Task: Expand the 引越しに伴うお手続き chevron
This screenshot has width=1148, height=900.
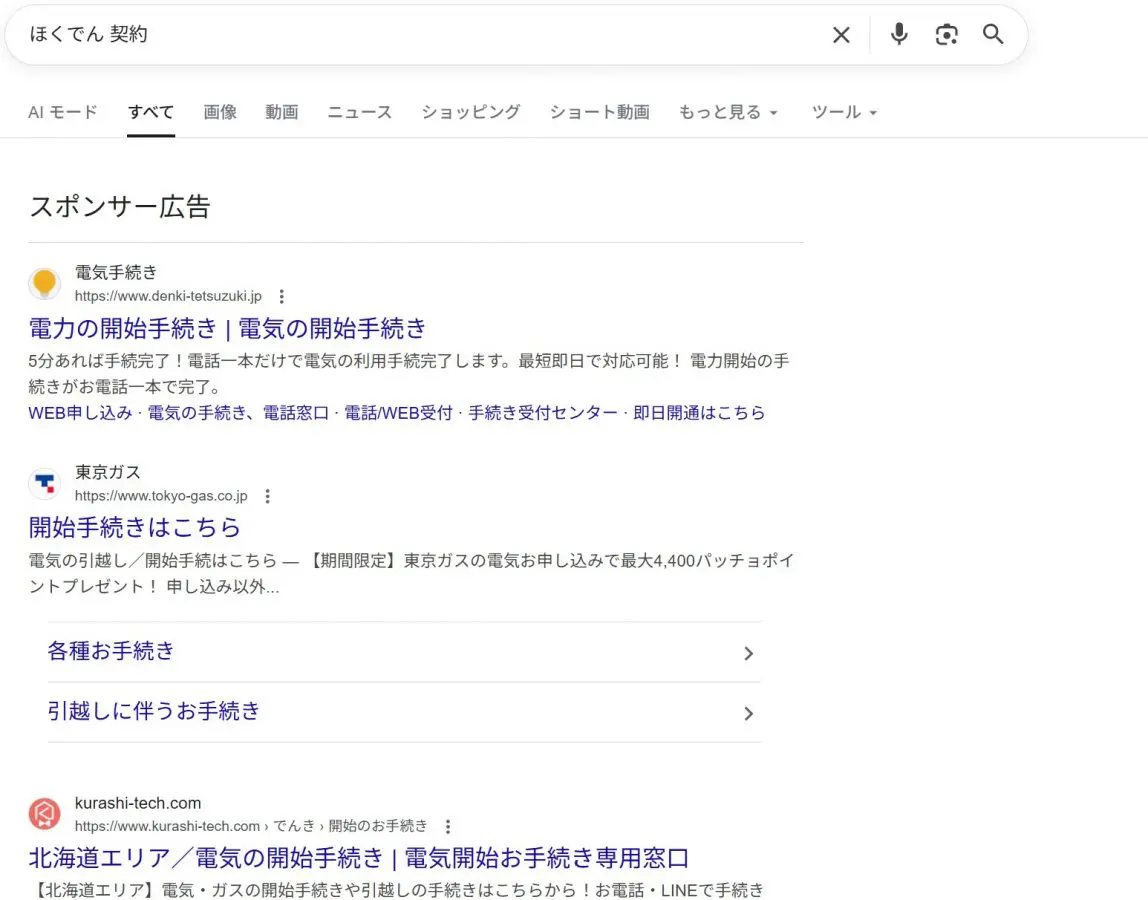Action: point(748,713)
